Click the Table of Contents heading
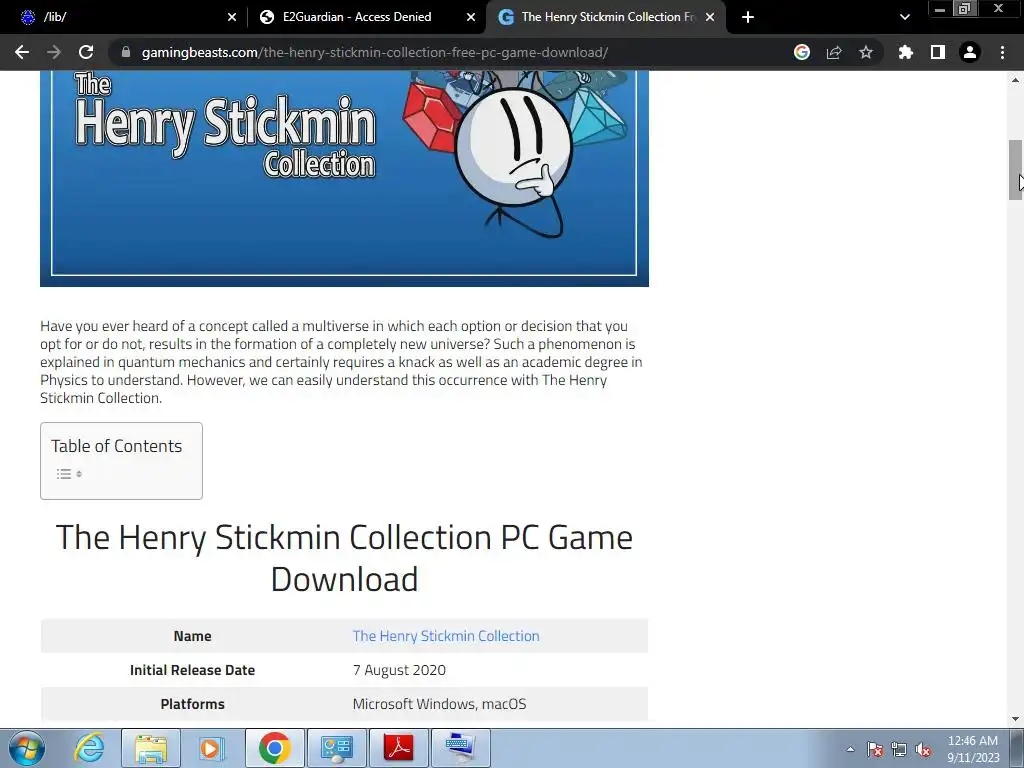The height and width of the screenshot is (768, 1024). [x=117, y=446]
